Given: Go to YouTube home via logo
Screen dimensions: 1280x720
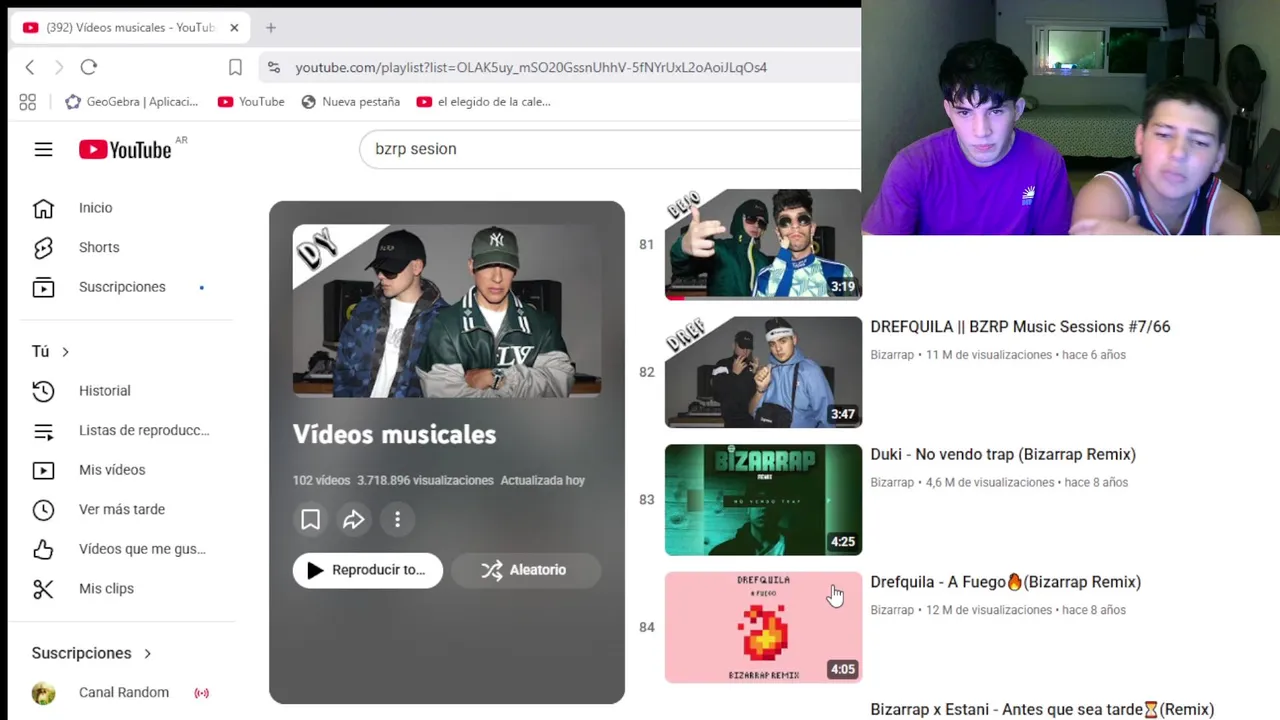Looking at the screenshot, I should click(125, 149).
